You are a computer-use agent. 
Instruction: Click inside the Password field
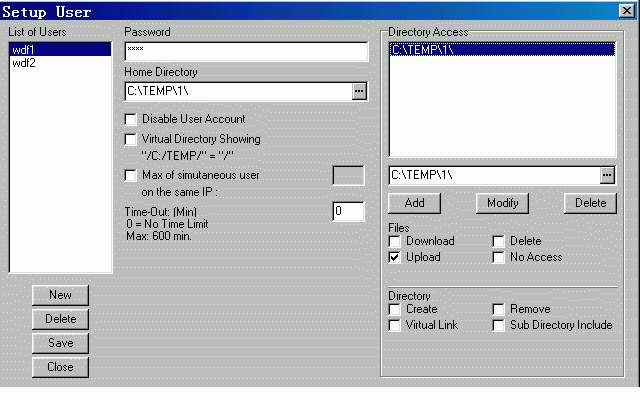246,51
